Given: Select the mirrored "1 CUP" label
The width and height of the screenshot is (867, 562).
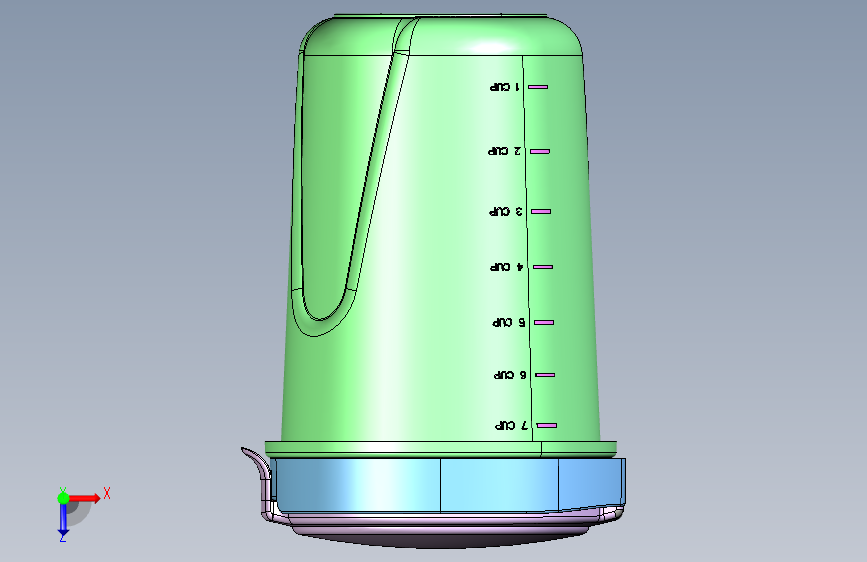Looking at the screenshot, I should click(x=504, y=87).
